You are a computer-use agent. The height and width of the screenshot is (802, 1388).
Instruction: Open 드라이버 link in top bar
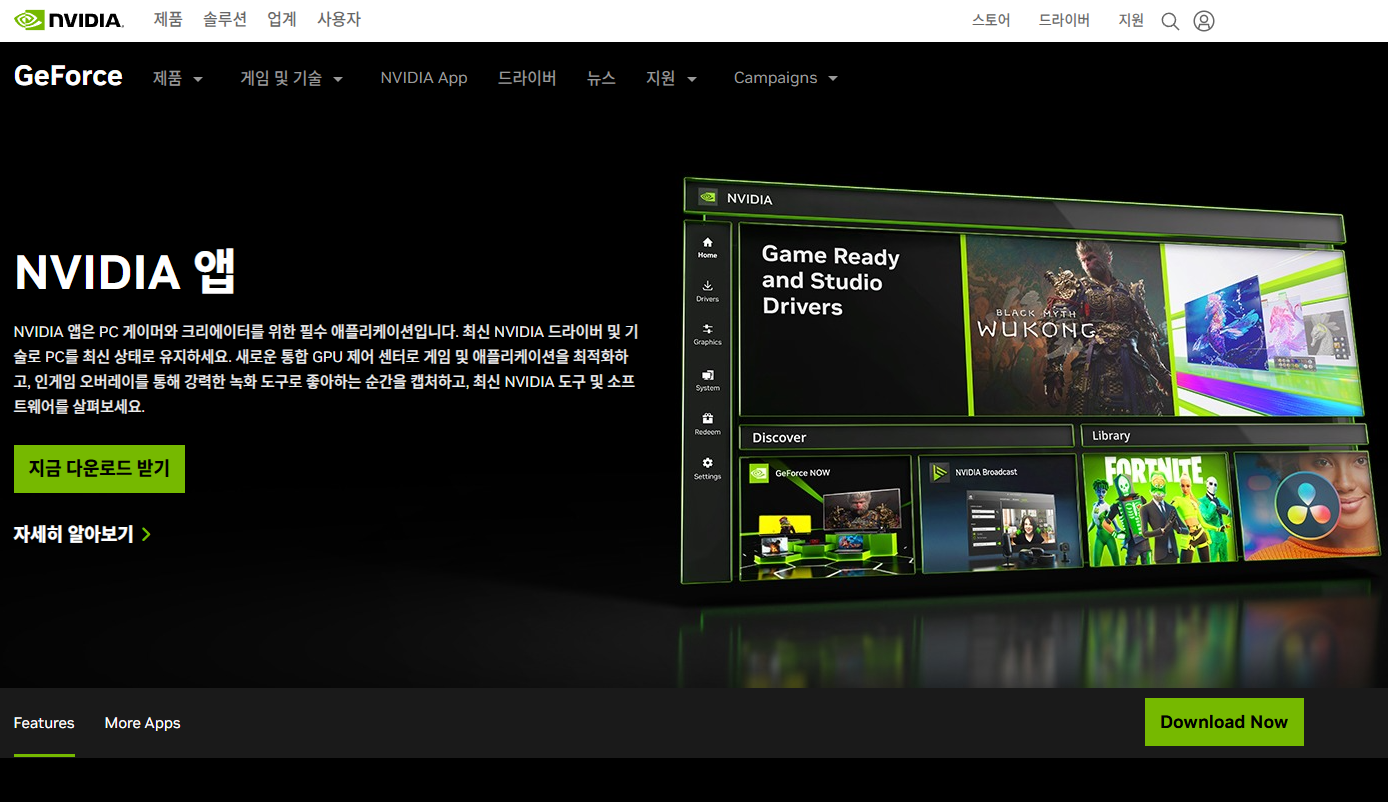click(x=1064, y=20)
